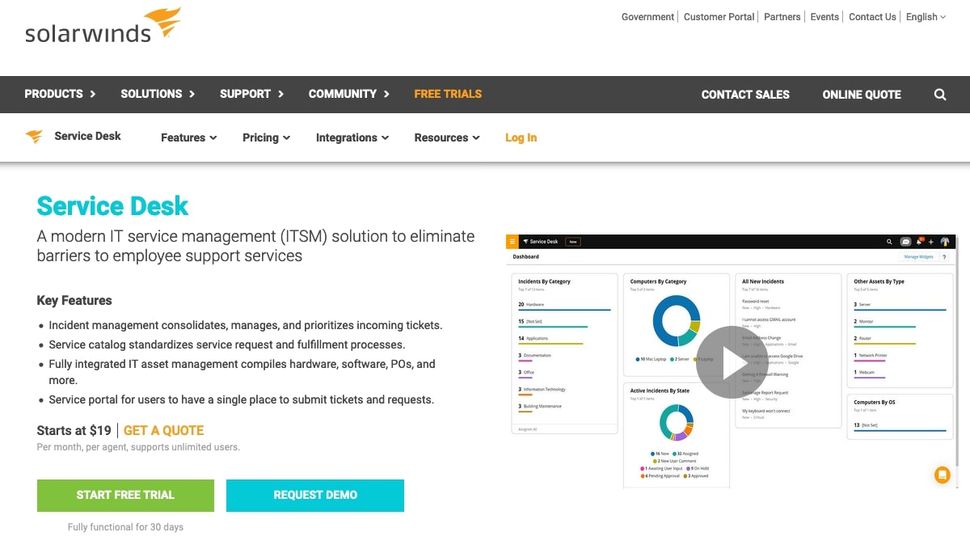Click the Service Desk flame icon
The image size is (970, 545).
point(35,136)
